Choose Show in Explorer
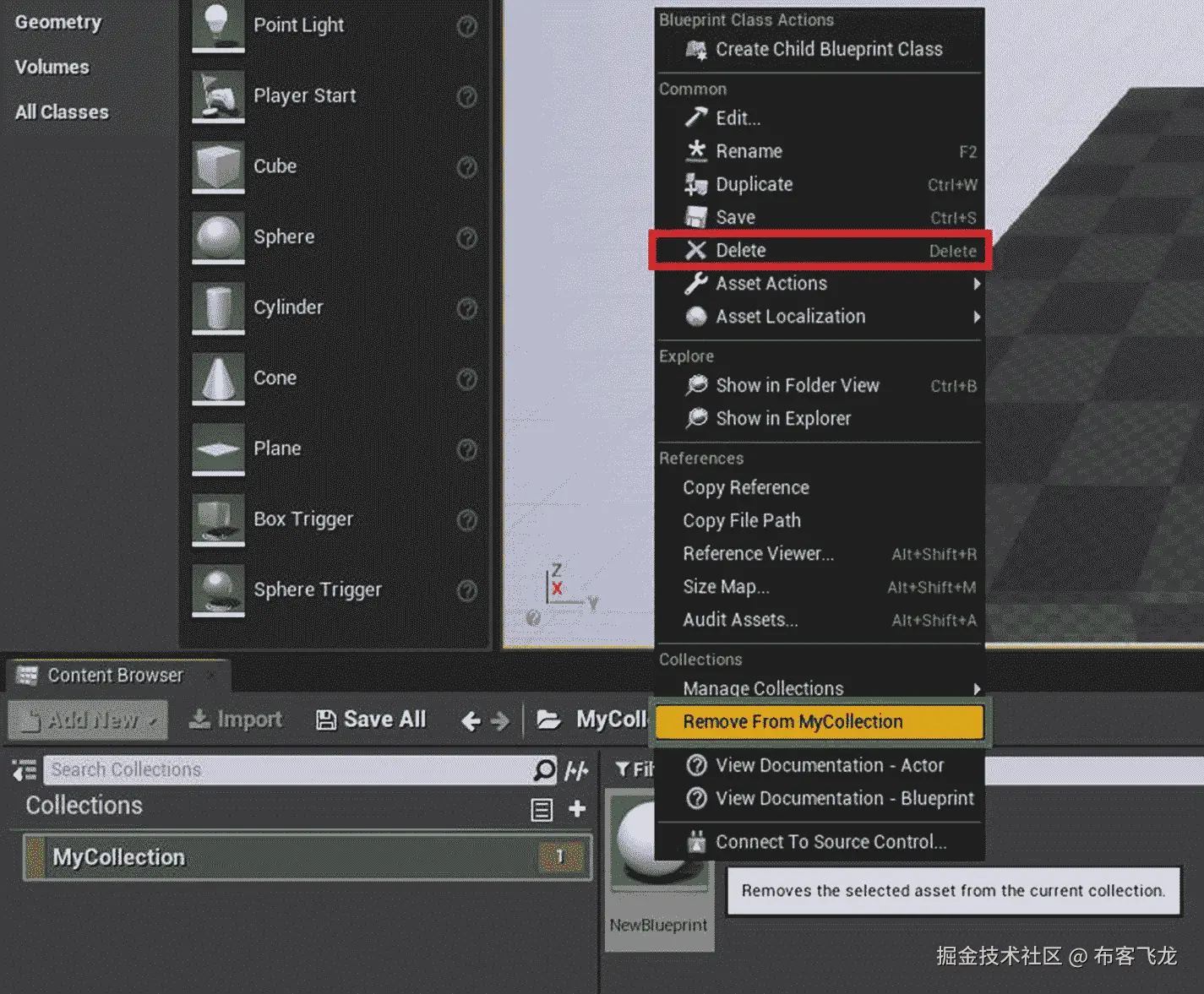This screenshot has width=1204, height=994. [820, 418]
